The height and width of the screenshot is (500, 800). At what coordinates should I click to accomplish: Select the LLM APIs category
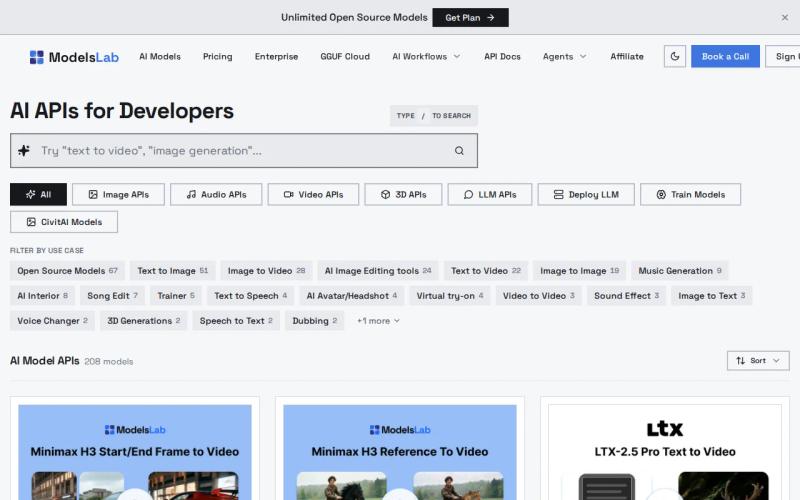coord(490,194)
